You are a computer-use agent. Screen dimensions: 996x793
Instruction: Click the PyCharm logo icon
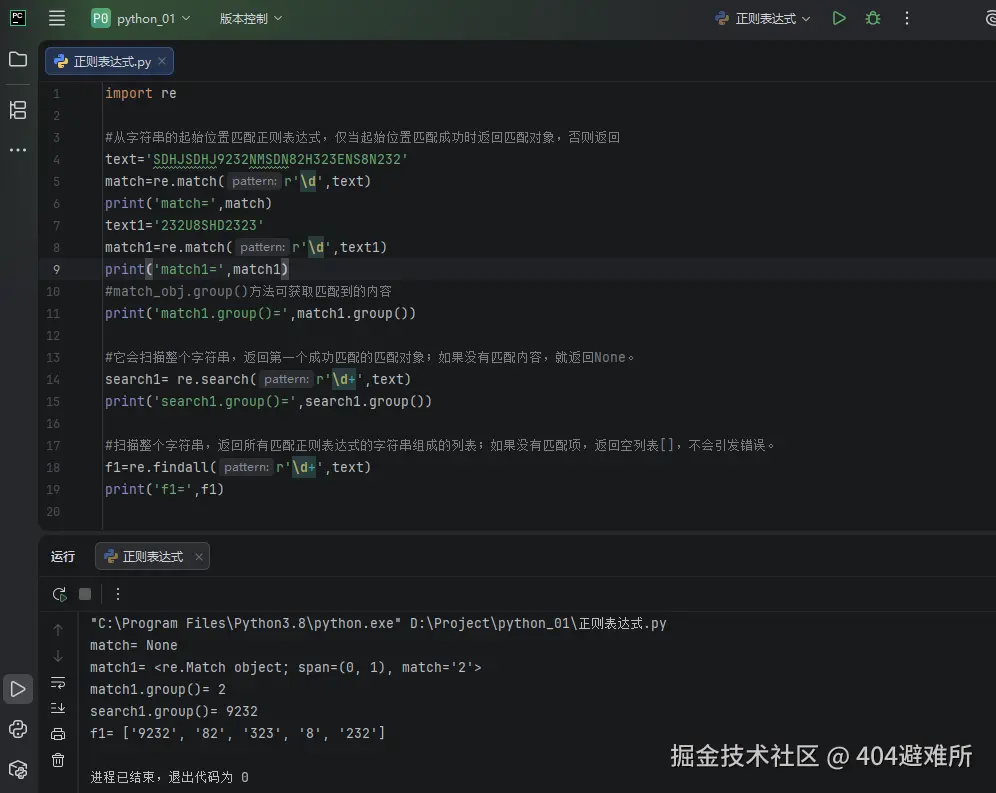tap(18, 18)
